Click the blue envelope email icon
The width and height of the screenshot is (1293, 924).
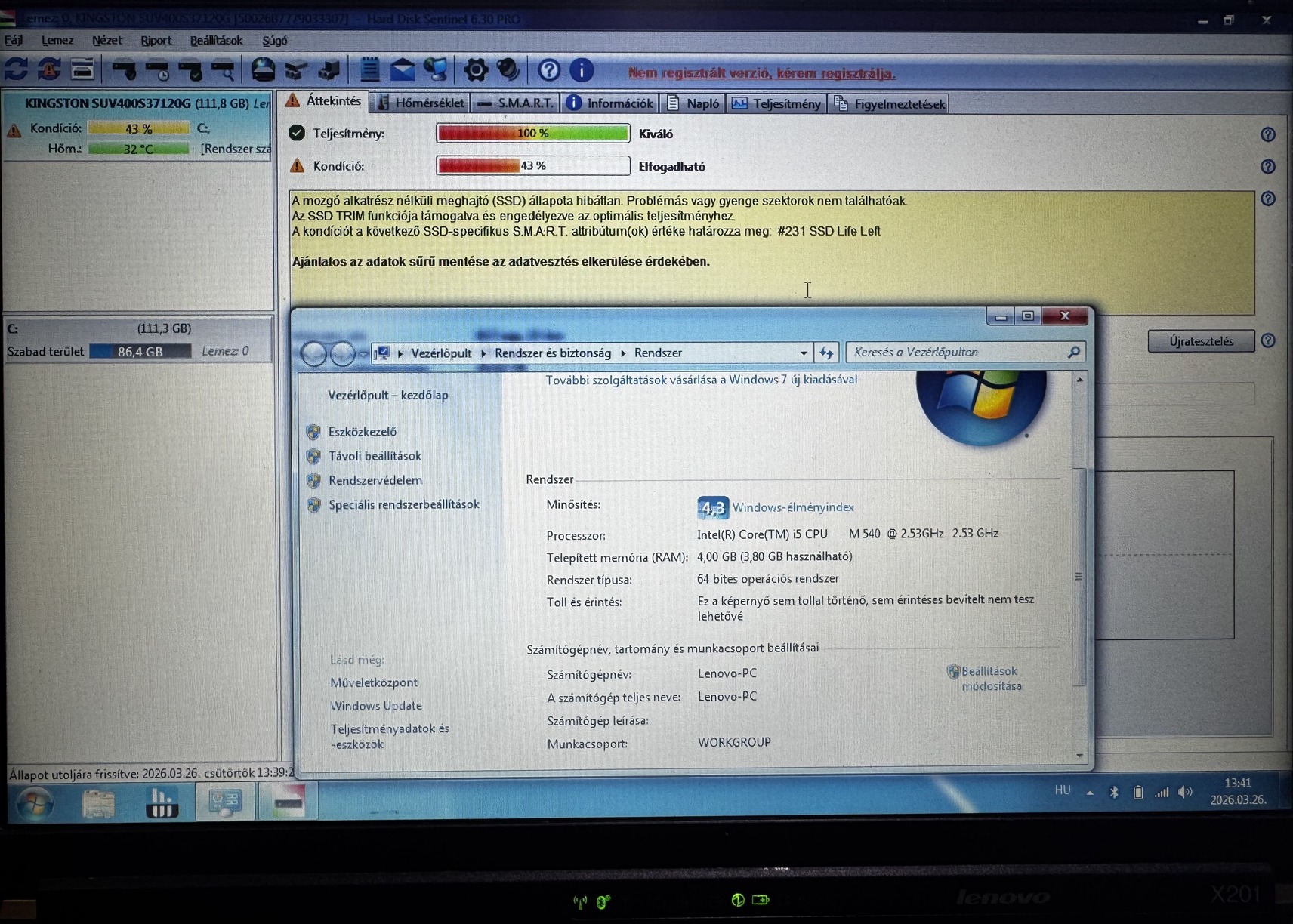tap(402, 71)
